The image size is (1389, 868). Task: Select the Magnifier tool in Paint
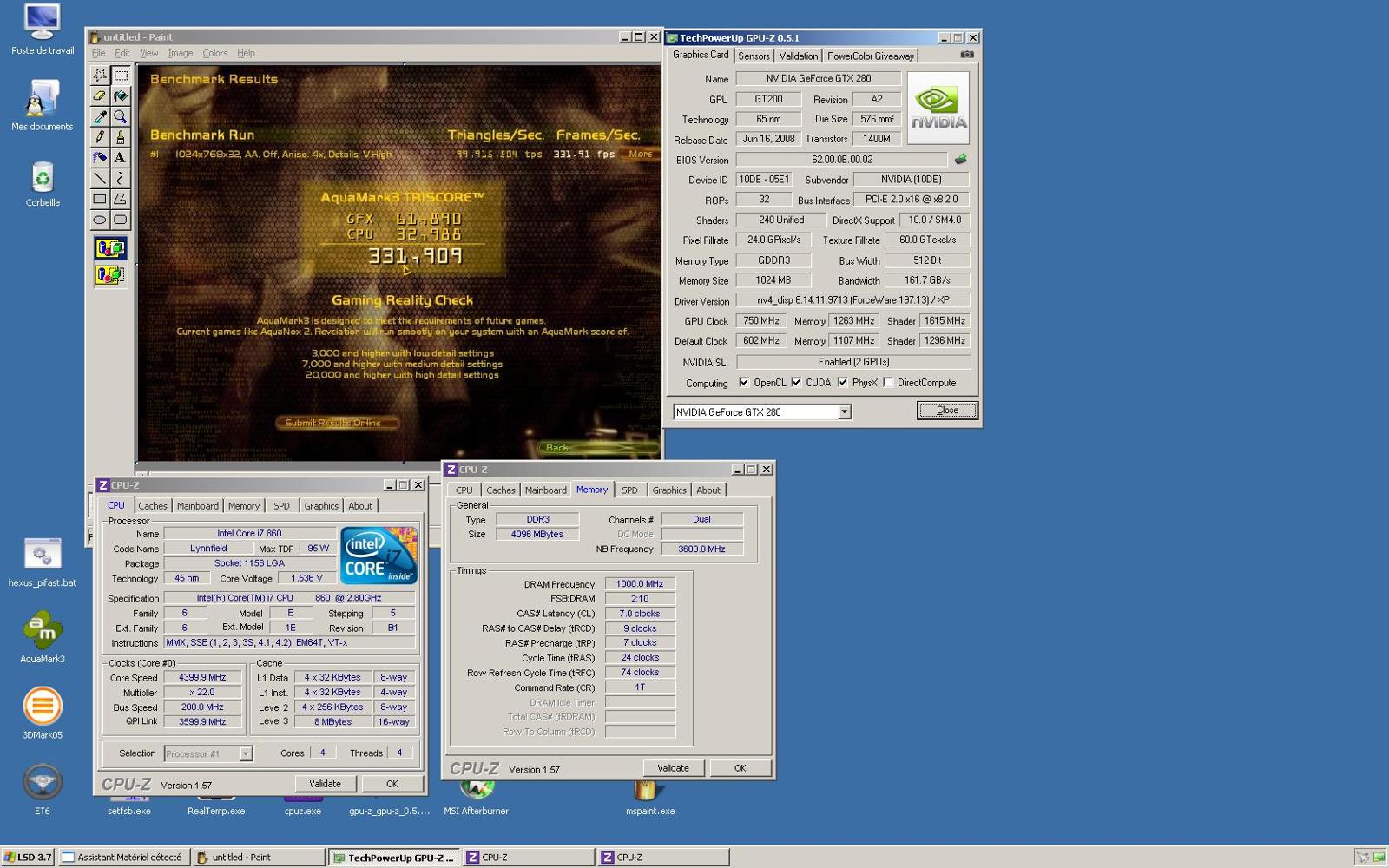coord(121,116)
